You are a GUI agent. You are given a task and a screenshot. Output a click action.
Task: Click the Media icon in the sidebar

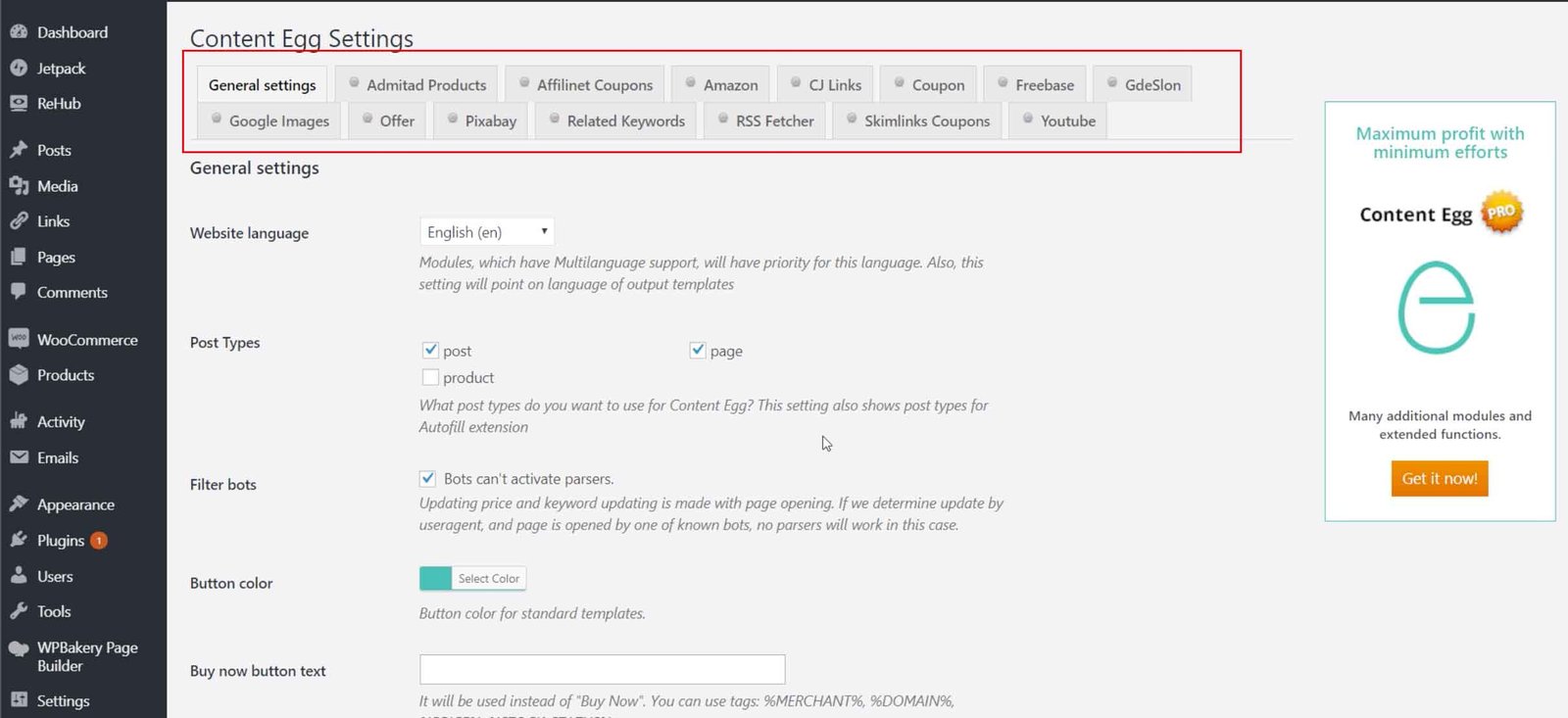(x=19, y=185)
